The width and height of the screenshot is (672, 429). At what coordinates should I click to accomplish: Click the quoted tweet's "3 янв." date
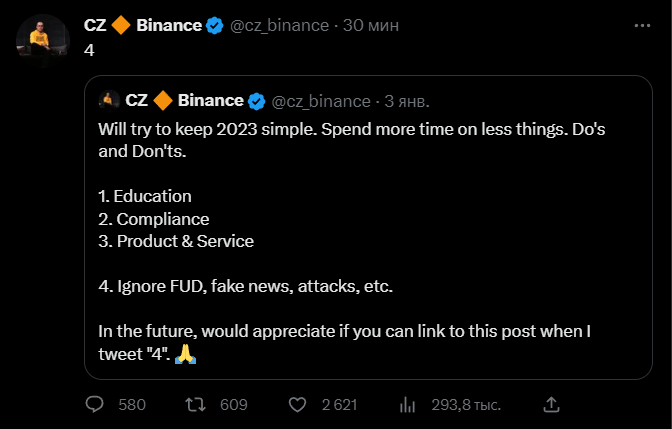point(409,100)
